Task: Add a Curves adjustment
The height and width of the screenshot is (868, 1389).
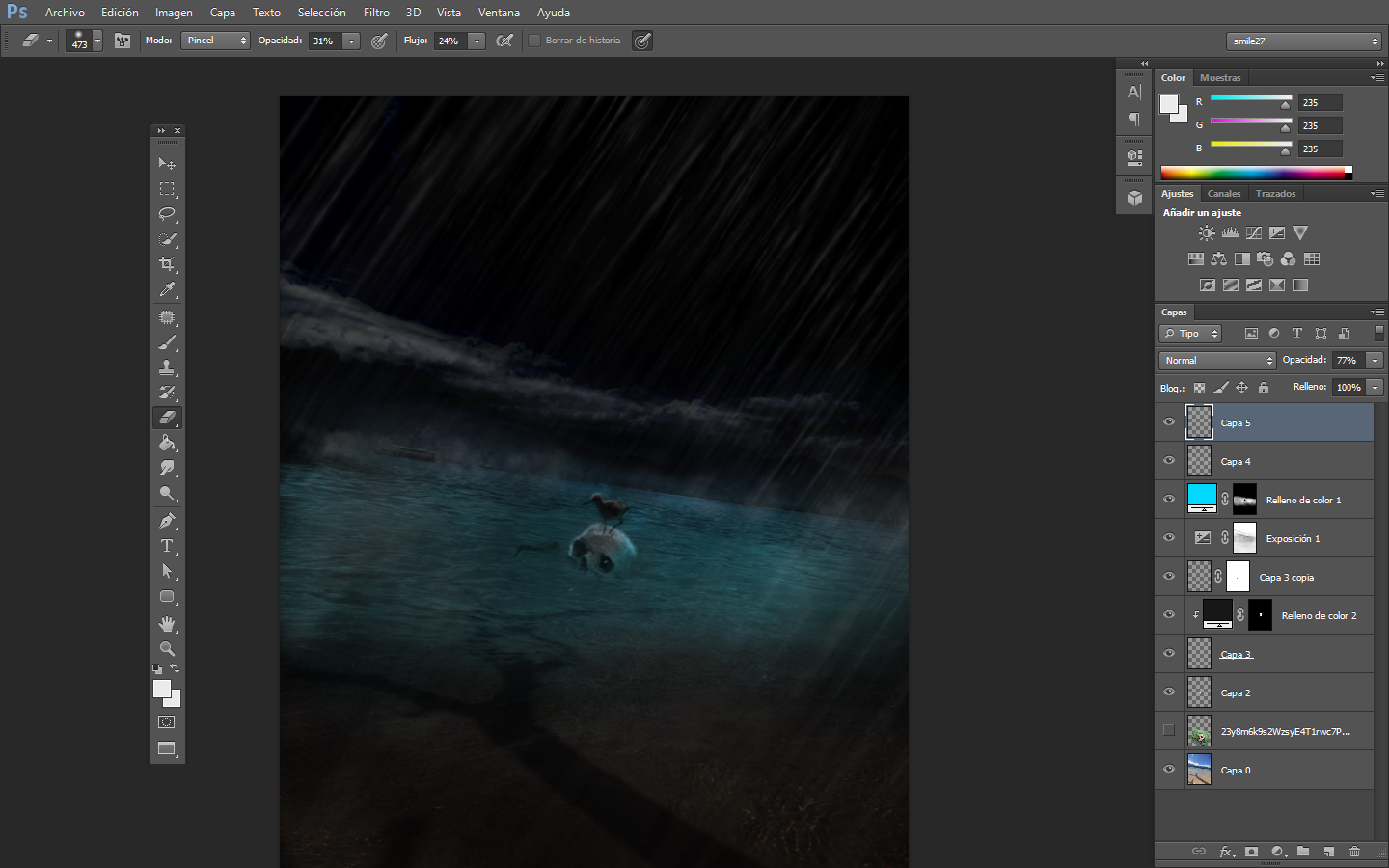Action: pyautogui.click(x=1254, y=233)
